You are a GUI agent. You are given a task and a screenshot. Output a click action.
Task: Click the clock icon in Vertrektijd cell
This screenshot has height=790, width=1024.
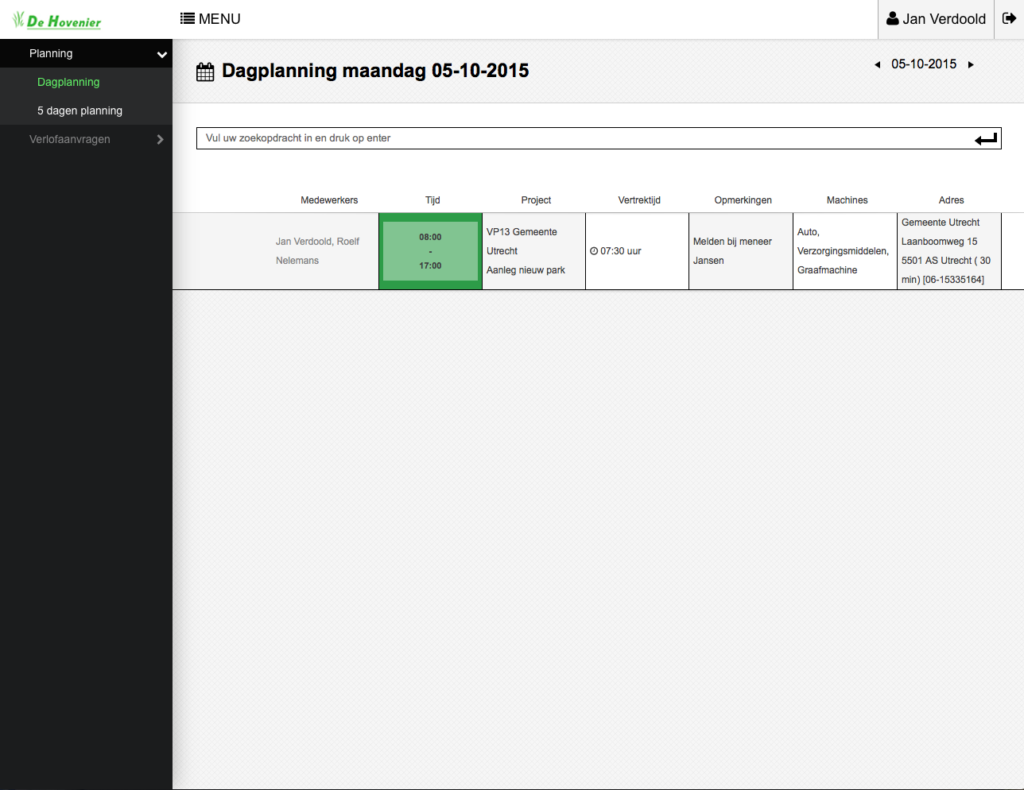click(x=594, y=251)
